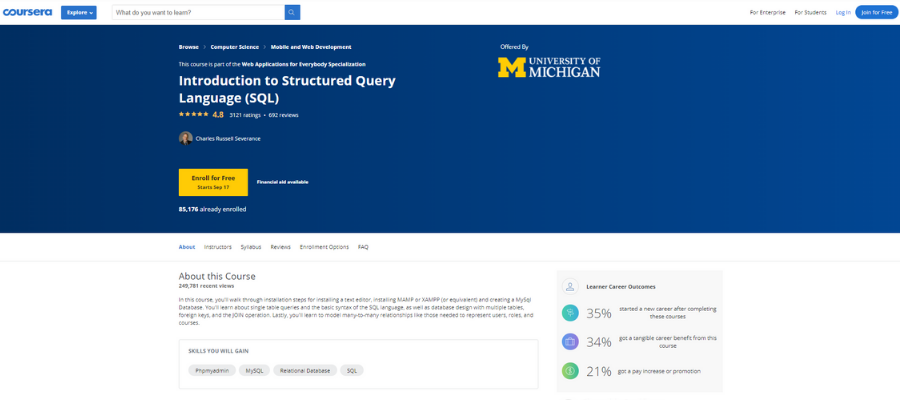Click the Learner Career Outcomes heading
Image resolution: width=900 pixels, height=400 pixels.
[x=621, y=286]
